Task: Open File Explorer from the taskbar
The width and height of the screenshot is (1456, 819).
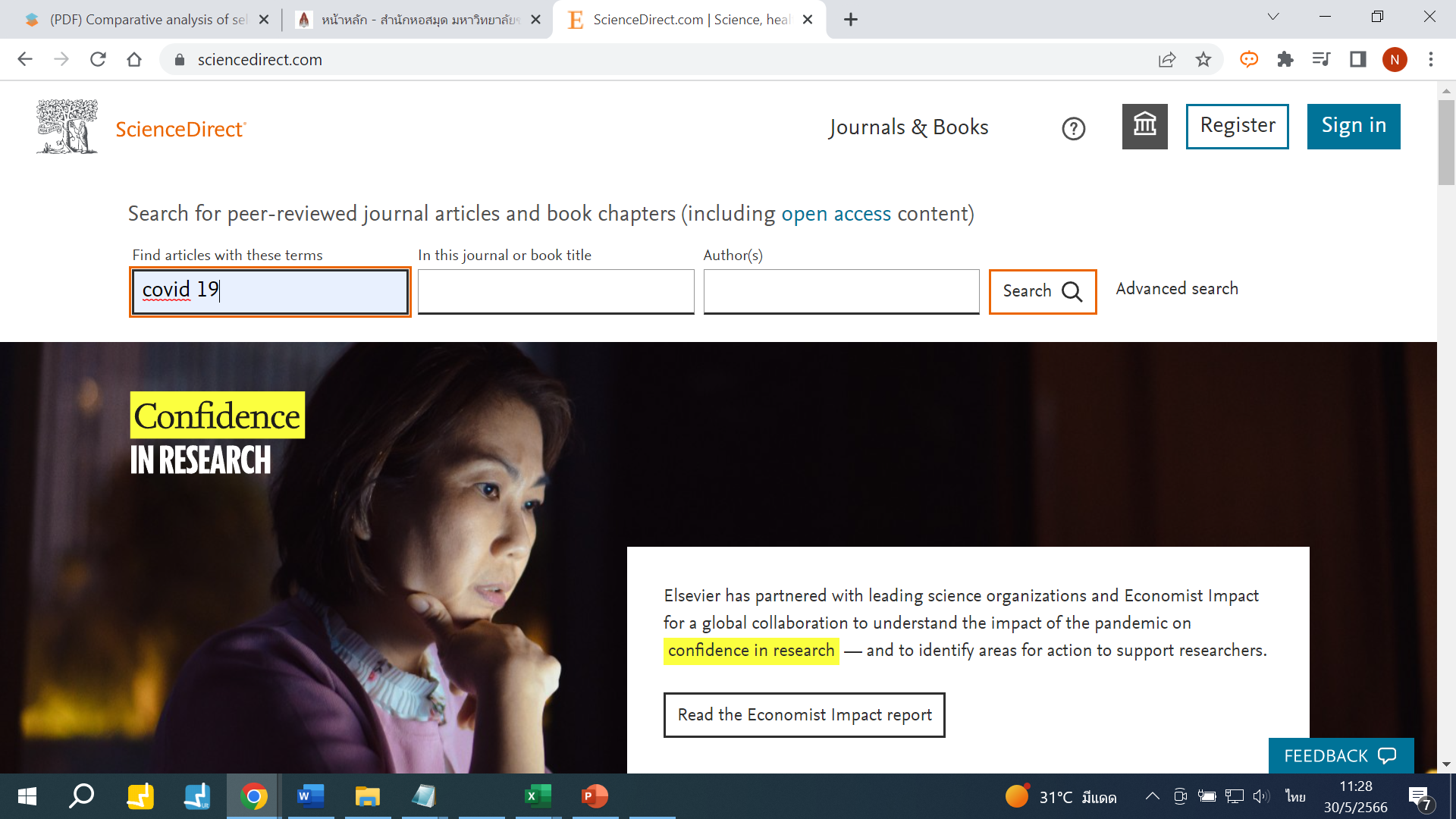Action: pyautogui.click(x=367, y=796)
